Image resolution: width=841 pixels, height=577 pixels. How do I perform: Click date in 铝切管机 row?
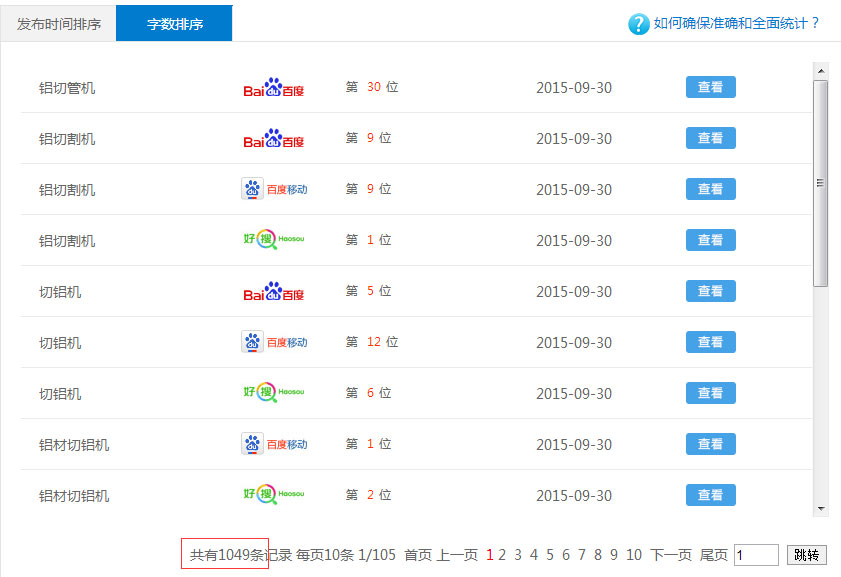pos(574,87)
